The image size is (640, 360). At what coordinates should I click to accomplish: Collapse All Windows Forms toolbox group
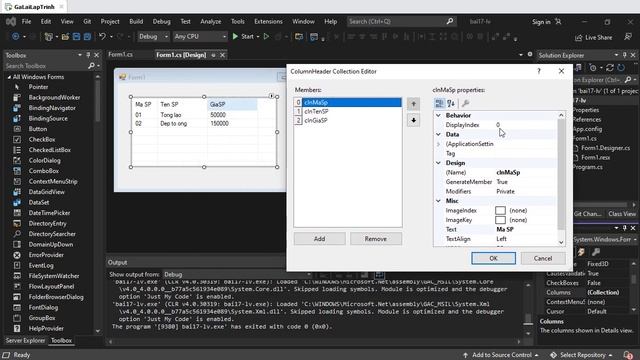(9, 77)
